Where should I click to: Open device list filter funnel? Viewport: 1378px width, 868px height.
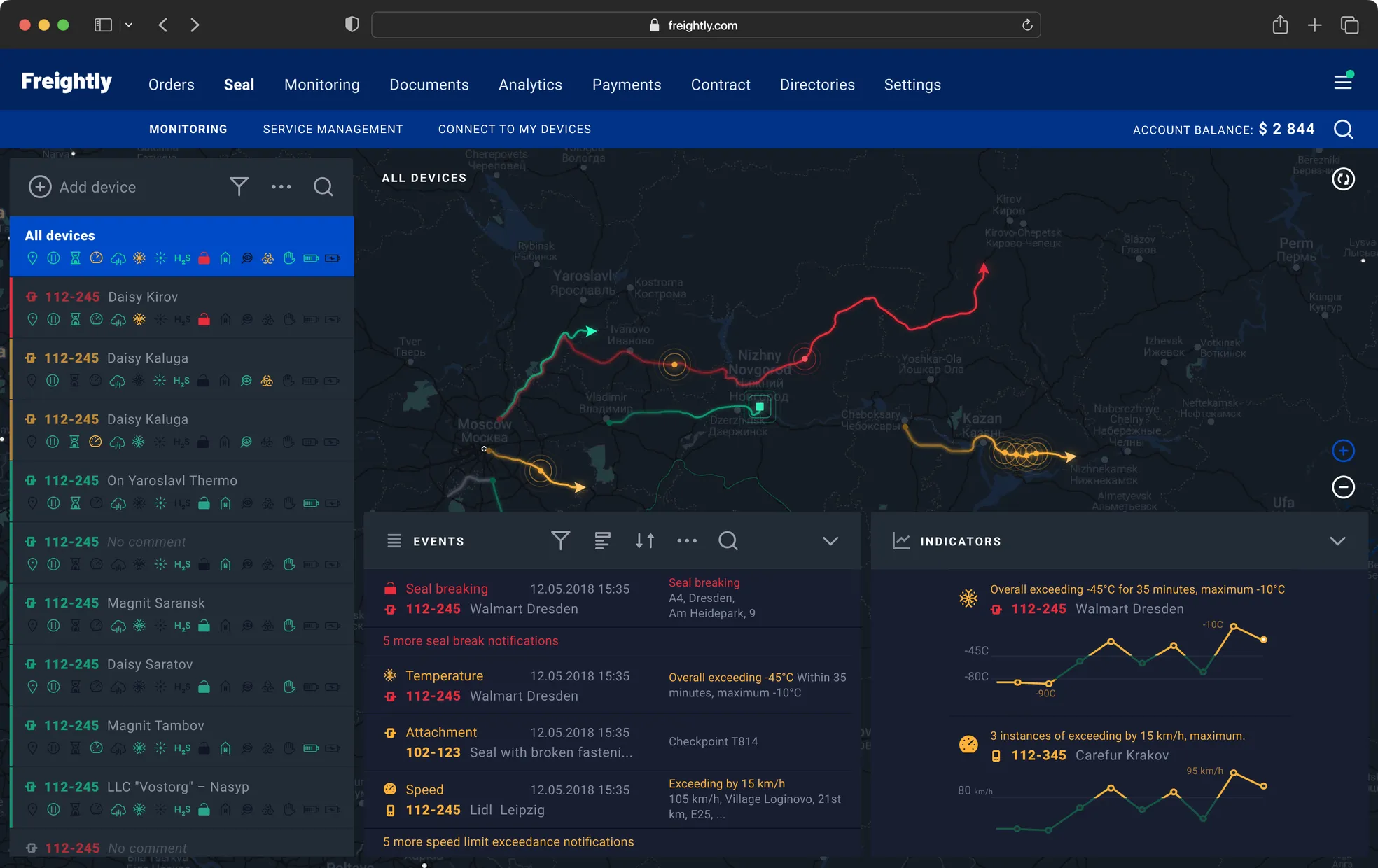point(239,187)
